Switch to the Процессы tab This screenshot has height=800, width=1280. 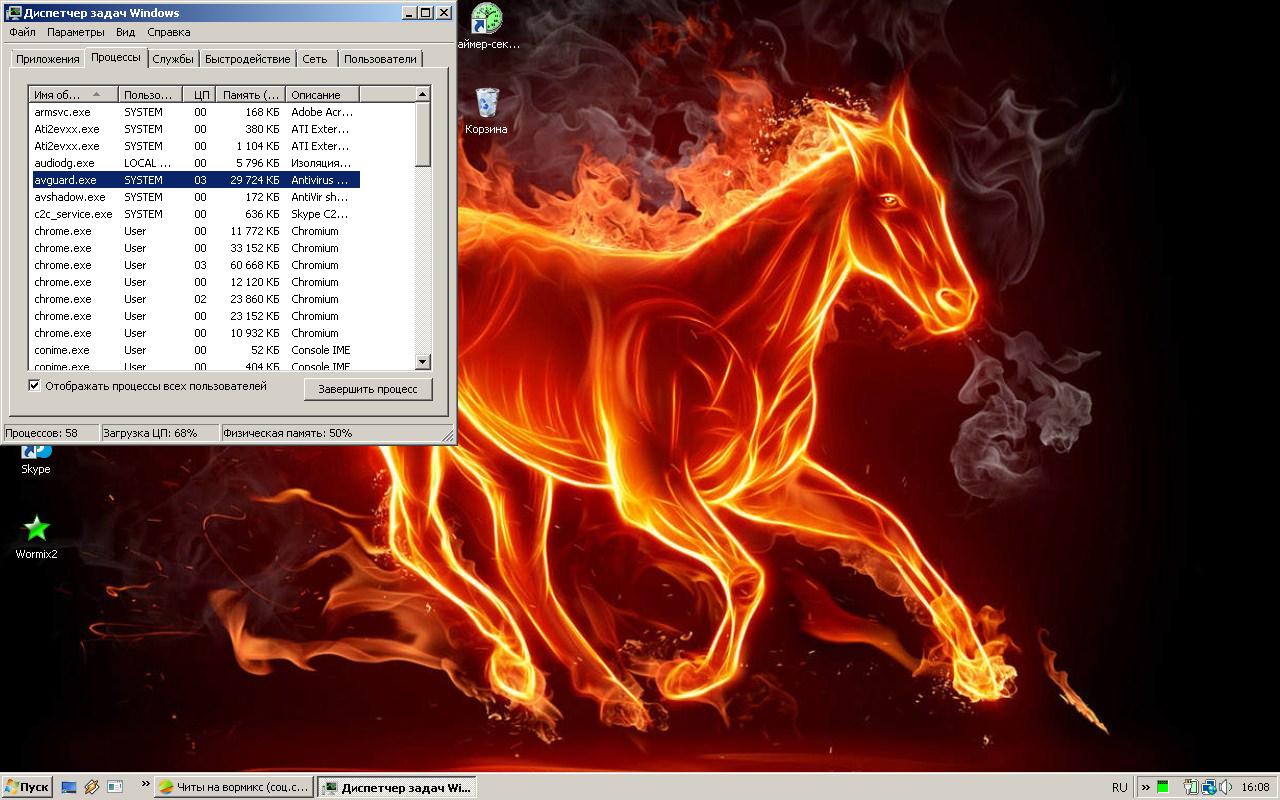point(116,57)
